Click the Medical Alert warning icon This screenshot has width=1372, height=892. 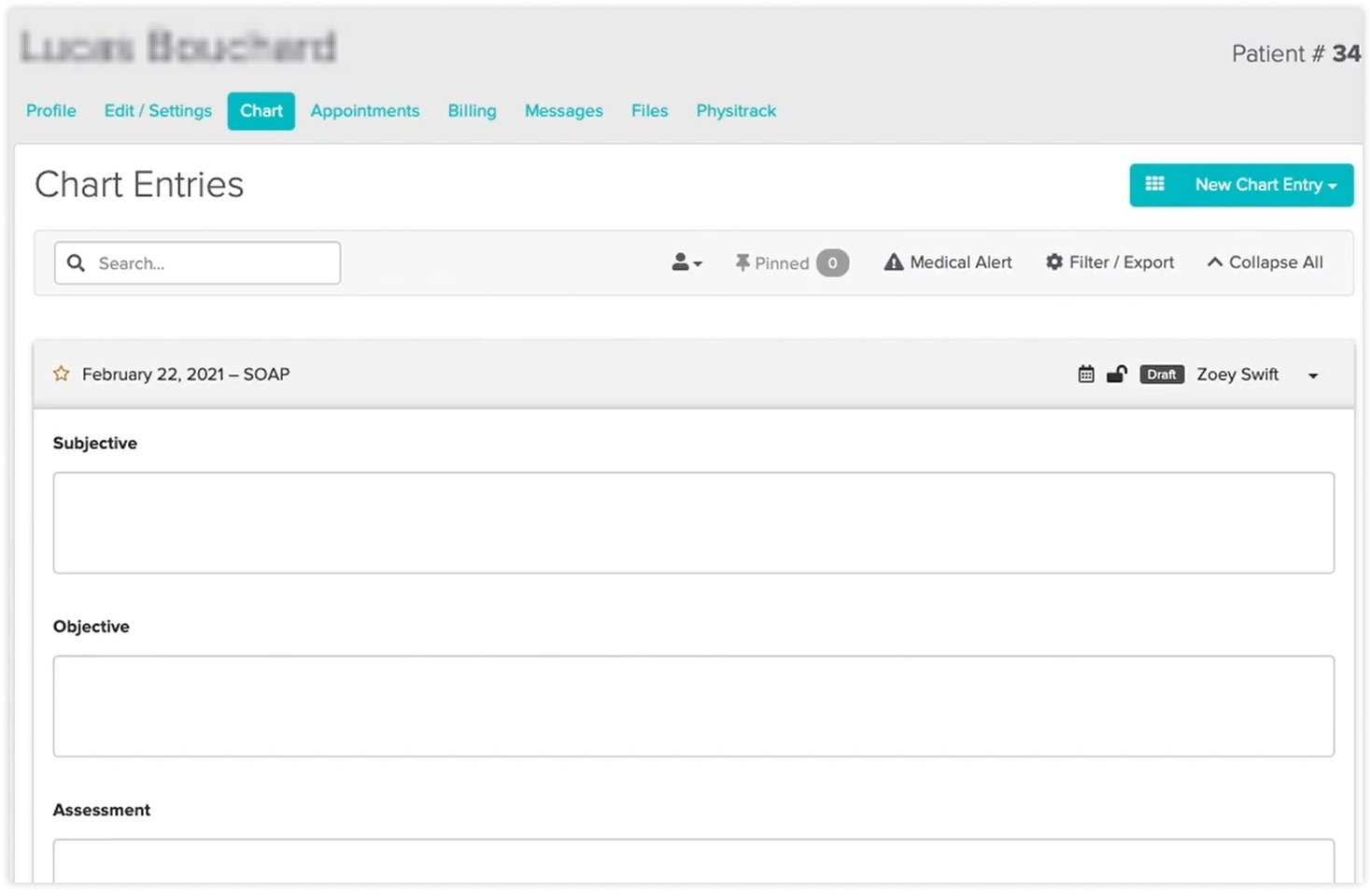click(x=894, y=262)
